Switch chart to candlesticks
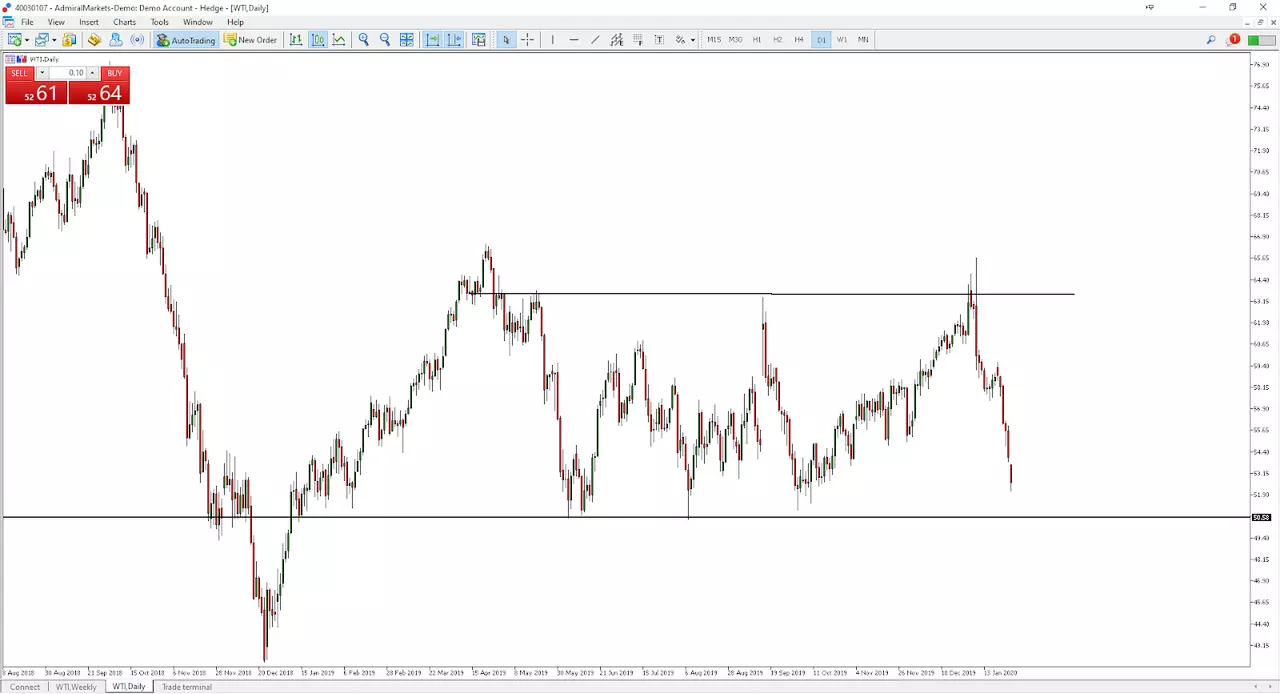 tap(318, 40)
